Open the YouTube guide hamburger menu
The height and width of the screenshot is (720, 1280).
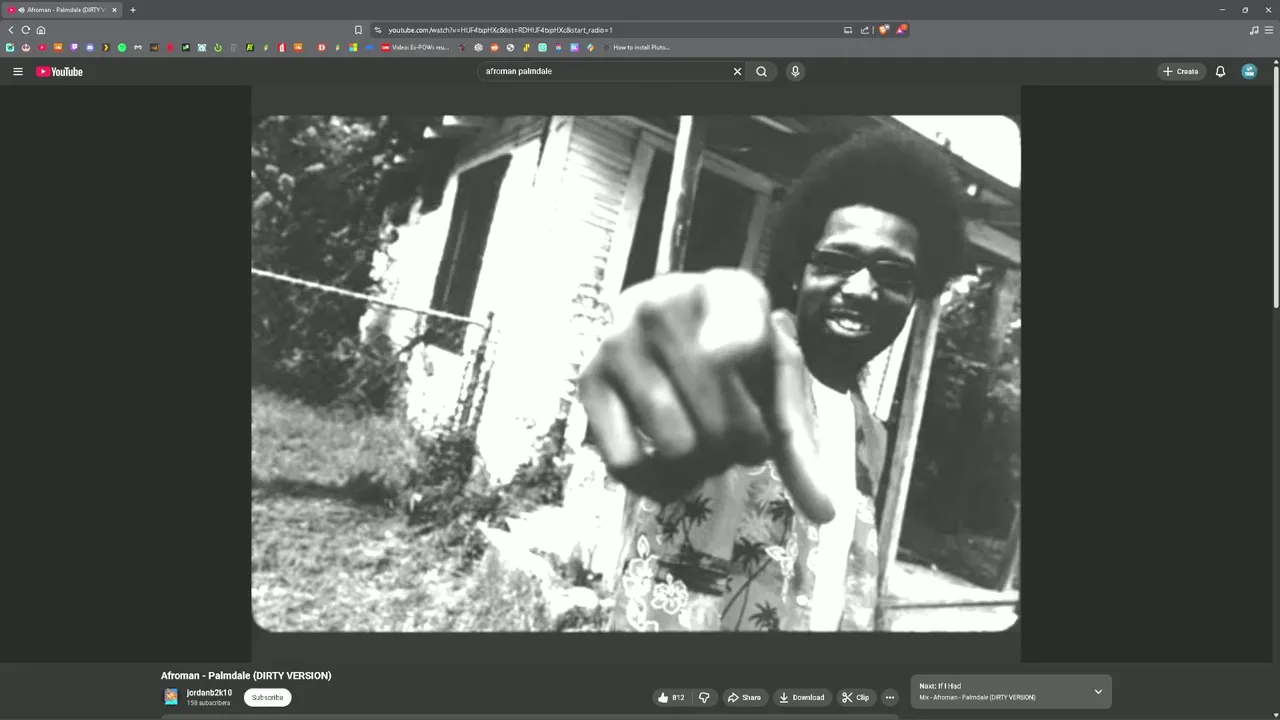[x=17, y=71]
